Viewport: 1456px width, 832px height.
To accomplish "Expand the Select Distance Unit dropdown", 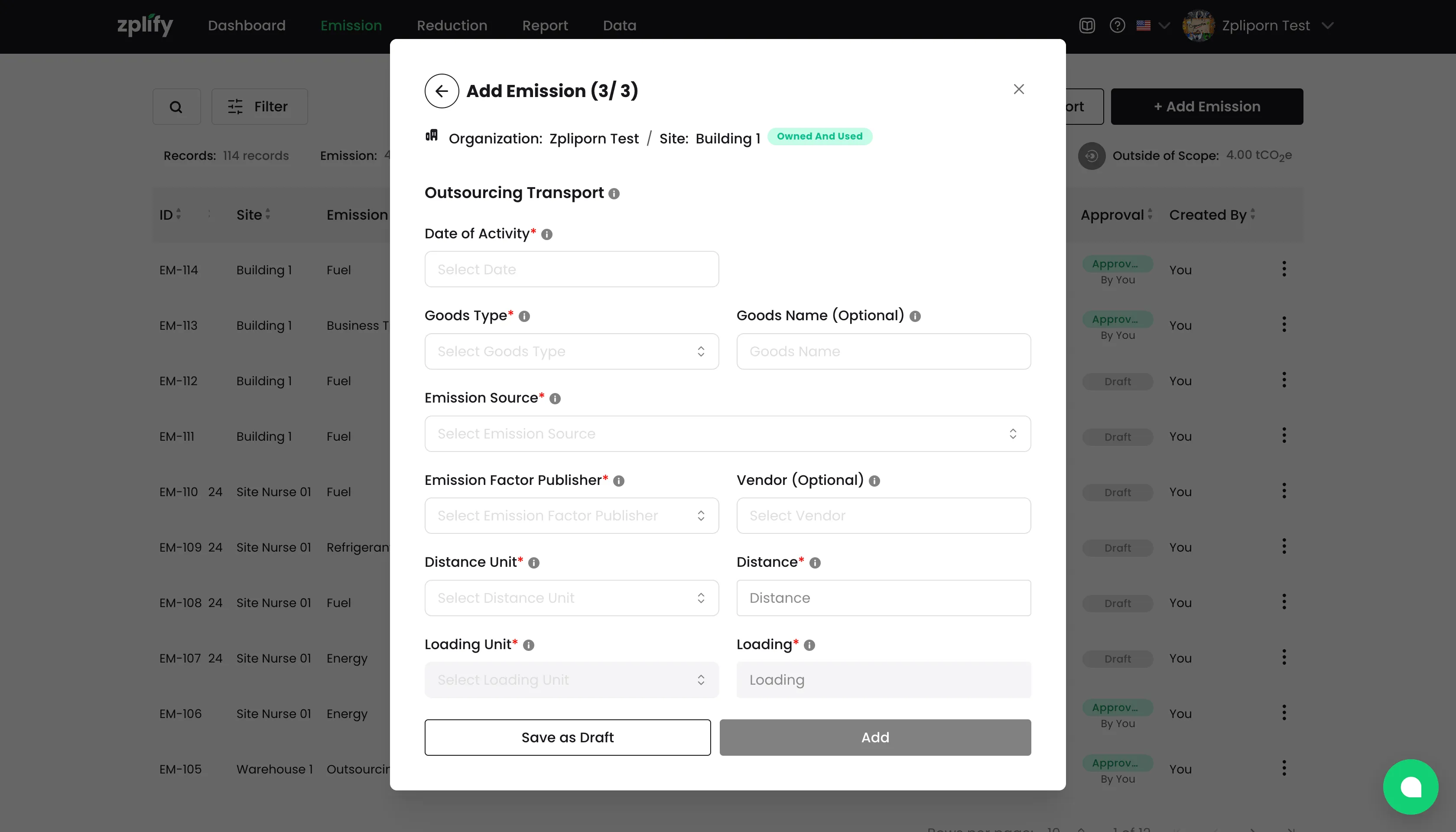I will point(572,598).
